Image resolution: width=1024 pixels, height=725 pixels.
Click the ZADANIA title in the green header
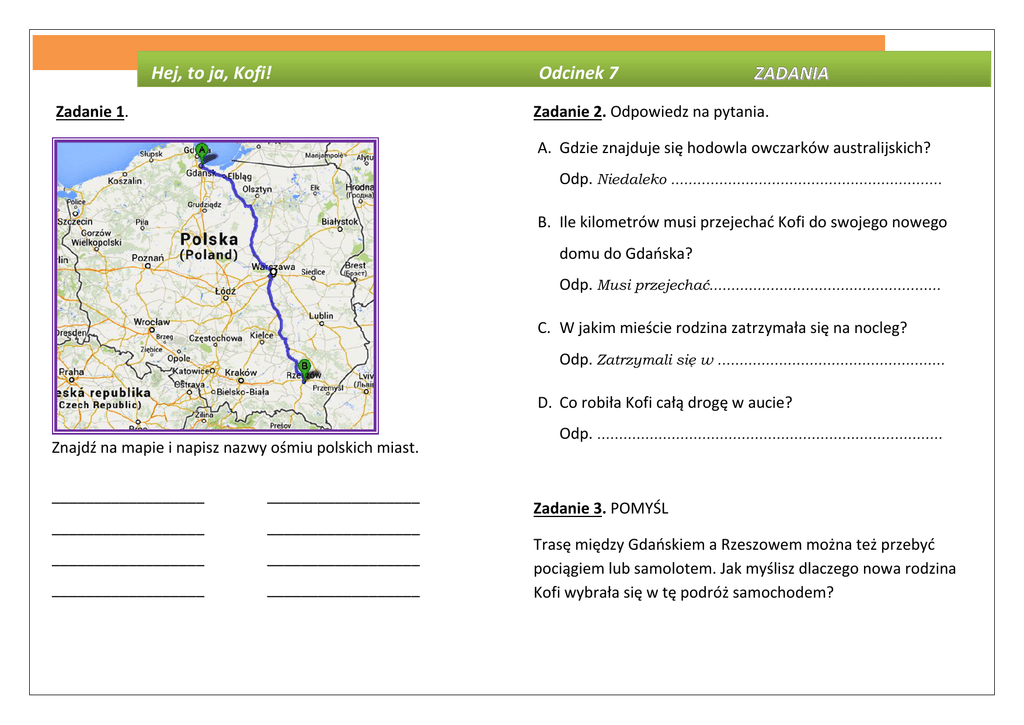click(x=790, y=73)
